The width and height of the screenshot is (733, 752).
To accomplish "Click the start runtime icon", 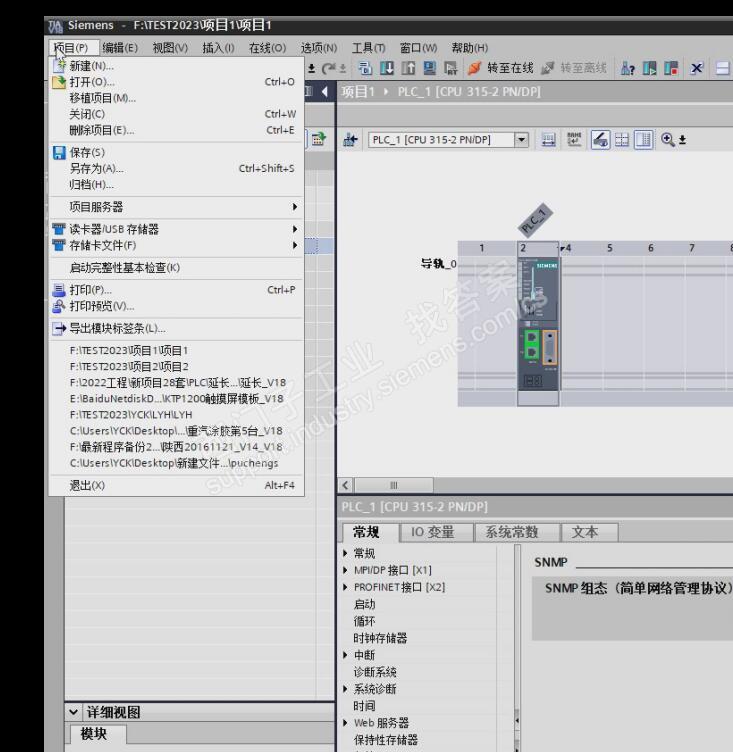I will coord(451,68).
